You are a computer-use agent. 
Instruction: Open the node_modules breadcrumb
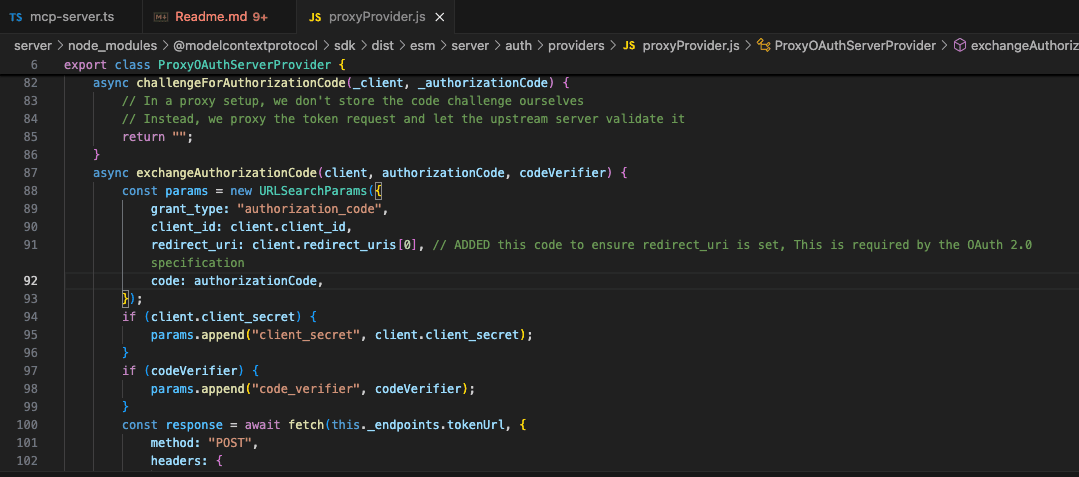click(112, 45)
